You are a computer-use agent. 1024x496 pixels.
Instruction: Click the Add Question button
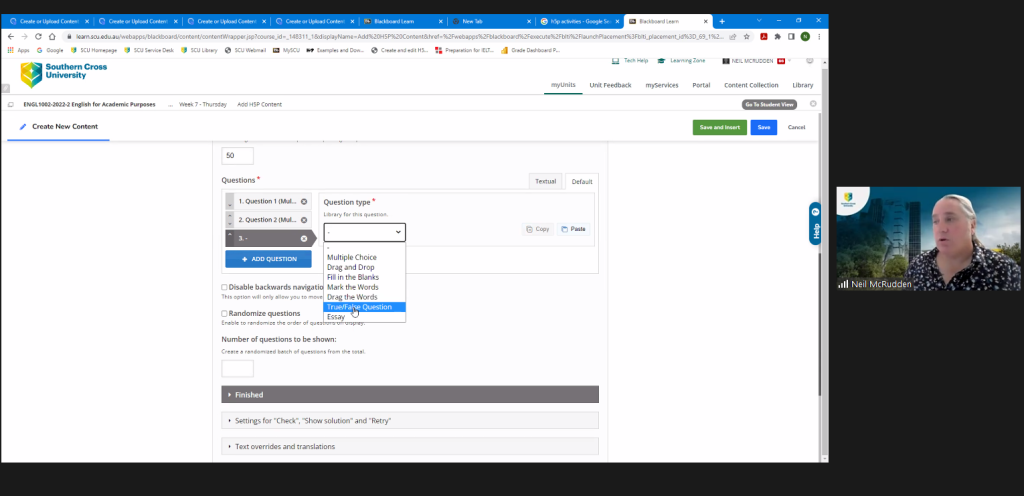(268, 259)
